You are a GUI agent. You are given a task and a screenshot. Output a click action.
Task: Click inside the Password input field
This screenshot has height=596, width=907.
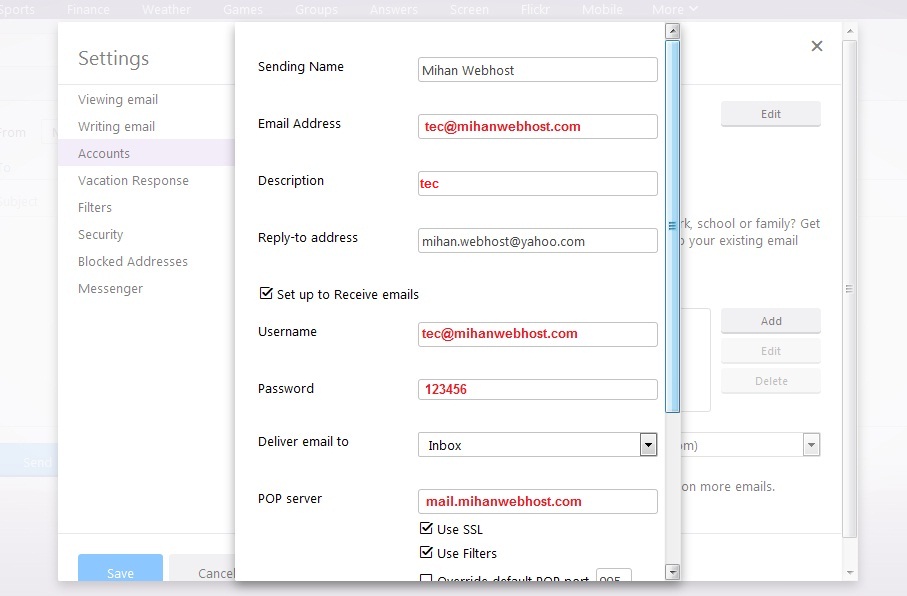(x=537, y=391)
